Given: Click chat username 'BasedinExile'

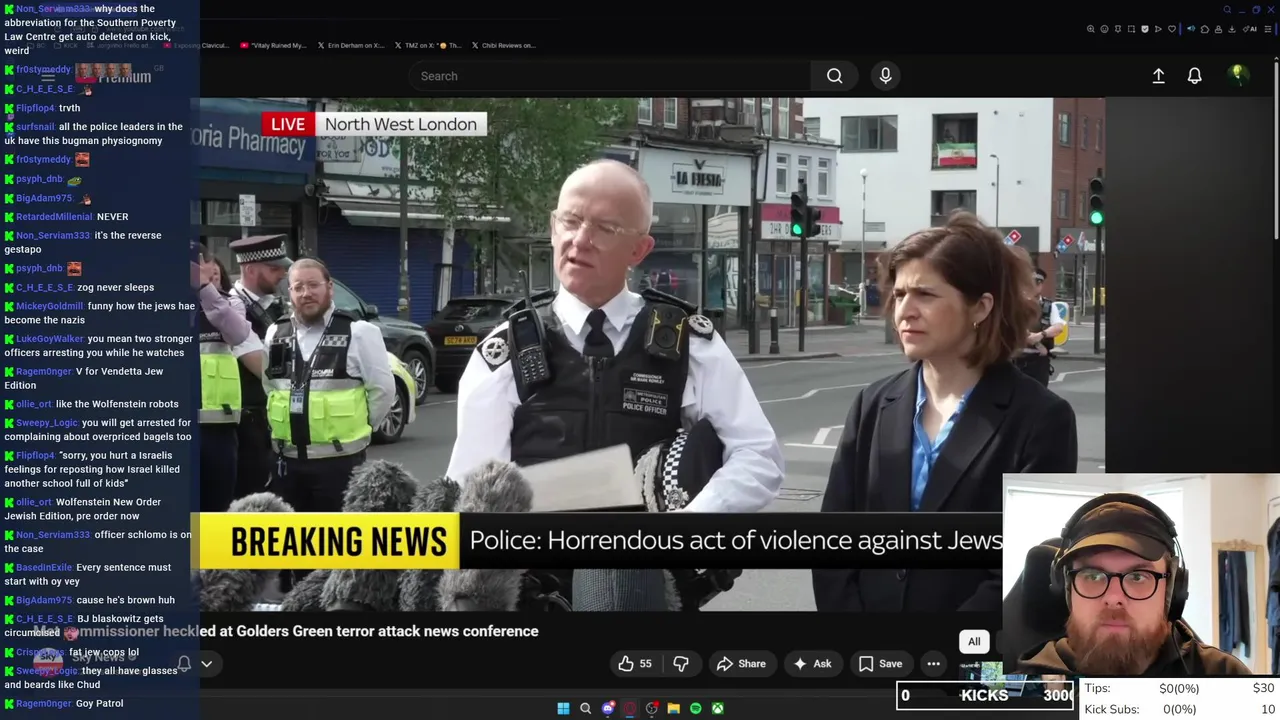Looking at the screenshot, I should pos(44,568).
